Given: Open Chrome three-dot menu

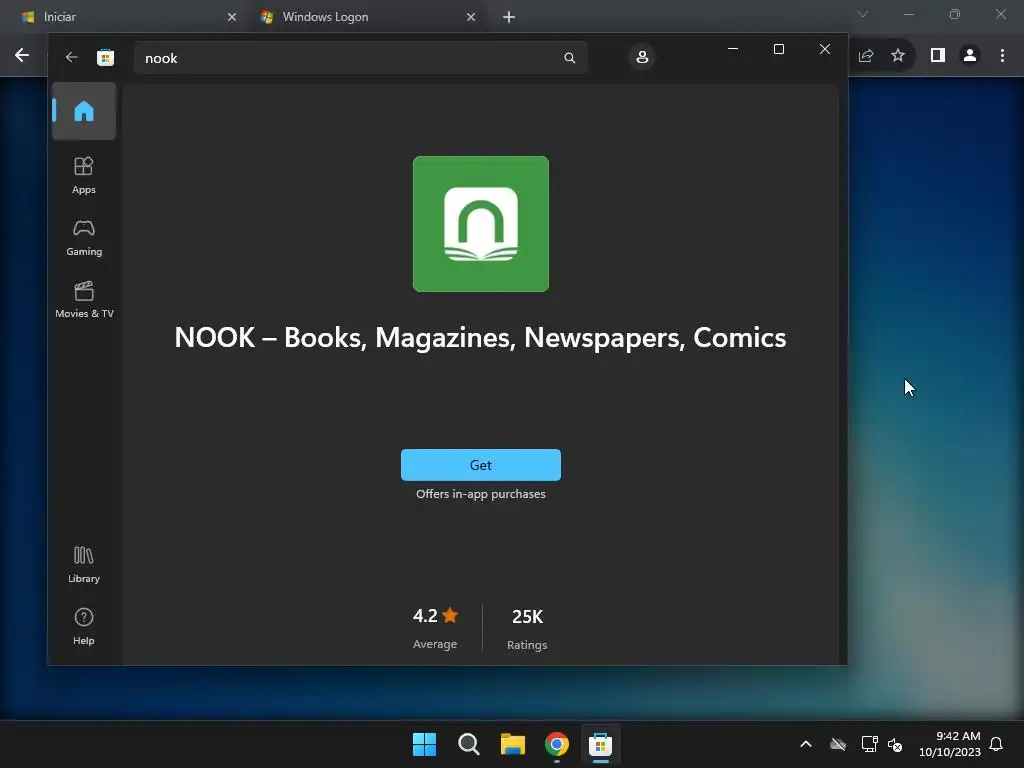Looking at the screenshot, I should pos(1002,56).
